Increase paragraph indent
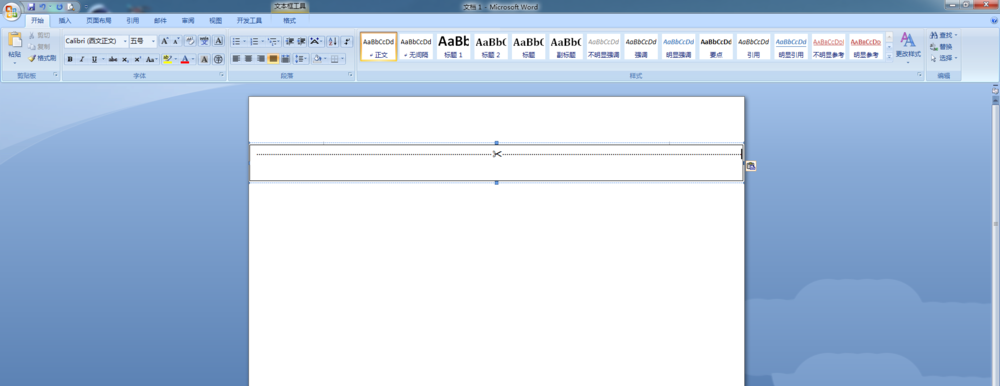Viewport: 1000px width, 386px height. pyautogui.click(x=302, y=41)
